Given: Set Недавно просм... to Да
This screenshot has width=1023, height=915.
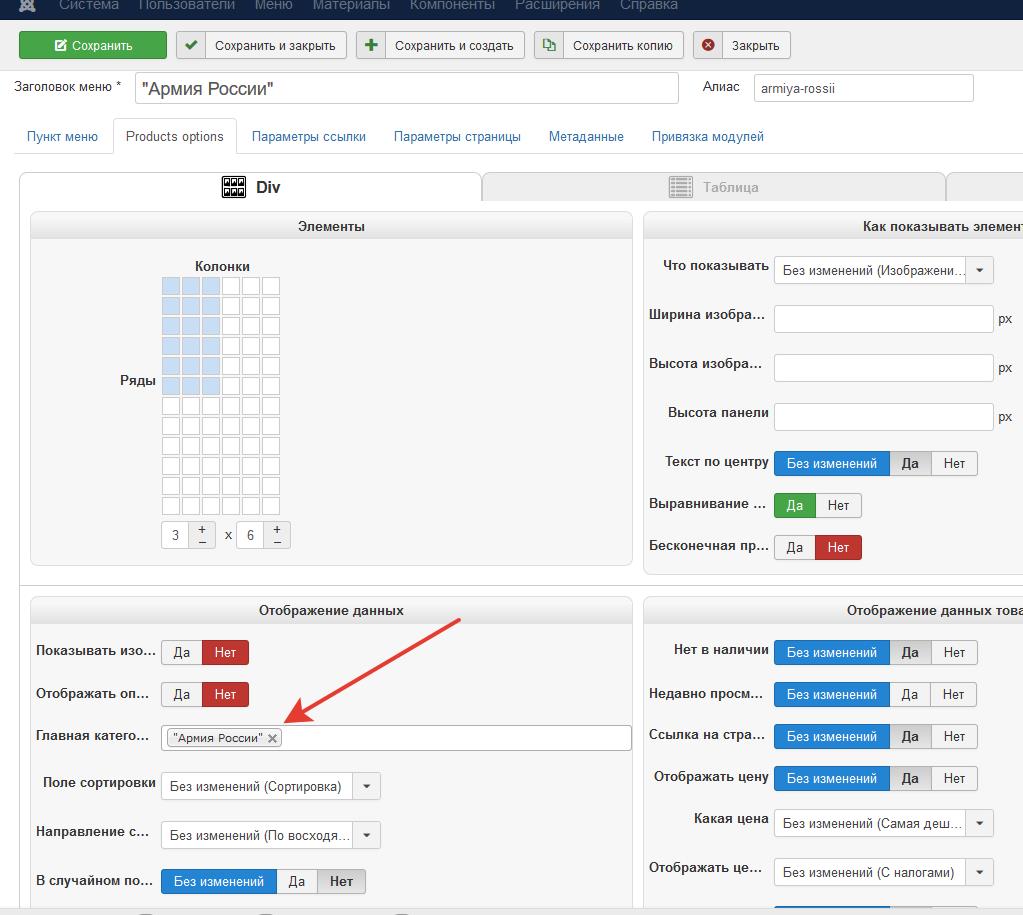Looking at the screenshot, I should pos(910,694).
